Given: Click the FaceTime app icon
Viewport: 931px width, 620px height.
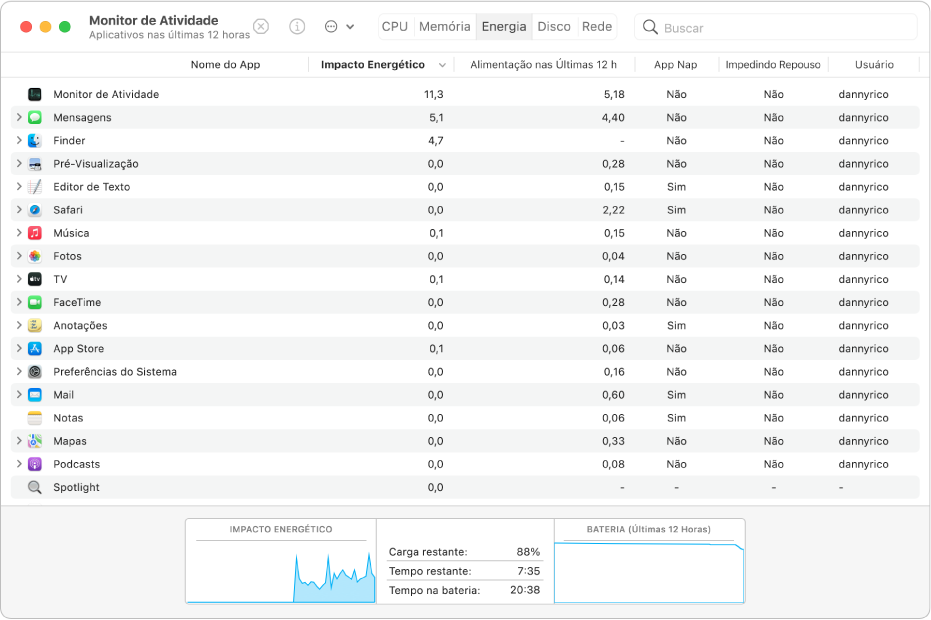Looking at the screenshot, I should (35, 303).
